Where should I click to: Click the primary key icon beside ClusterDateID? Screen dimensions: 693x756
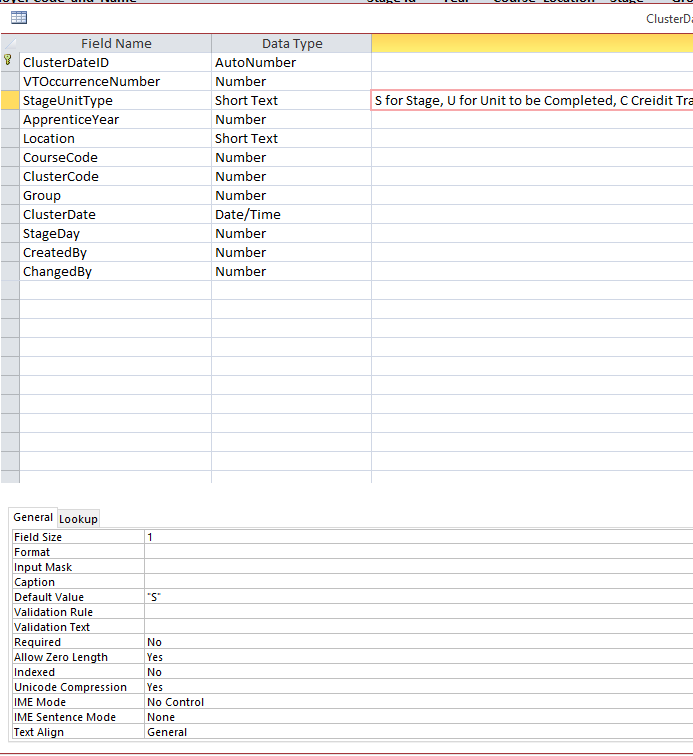pos(9,62)
